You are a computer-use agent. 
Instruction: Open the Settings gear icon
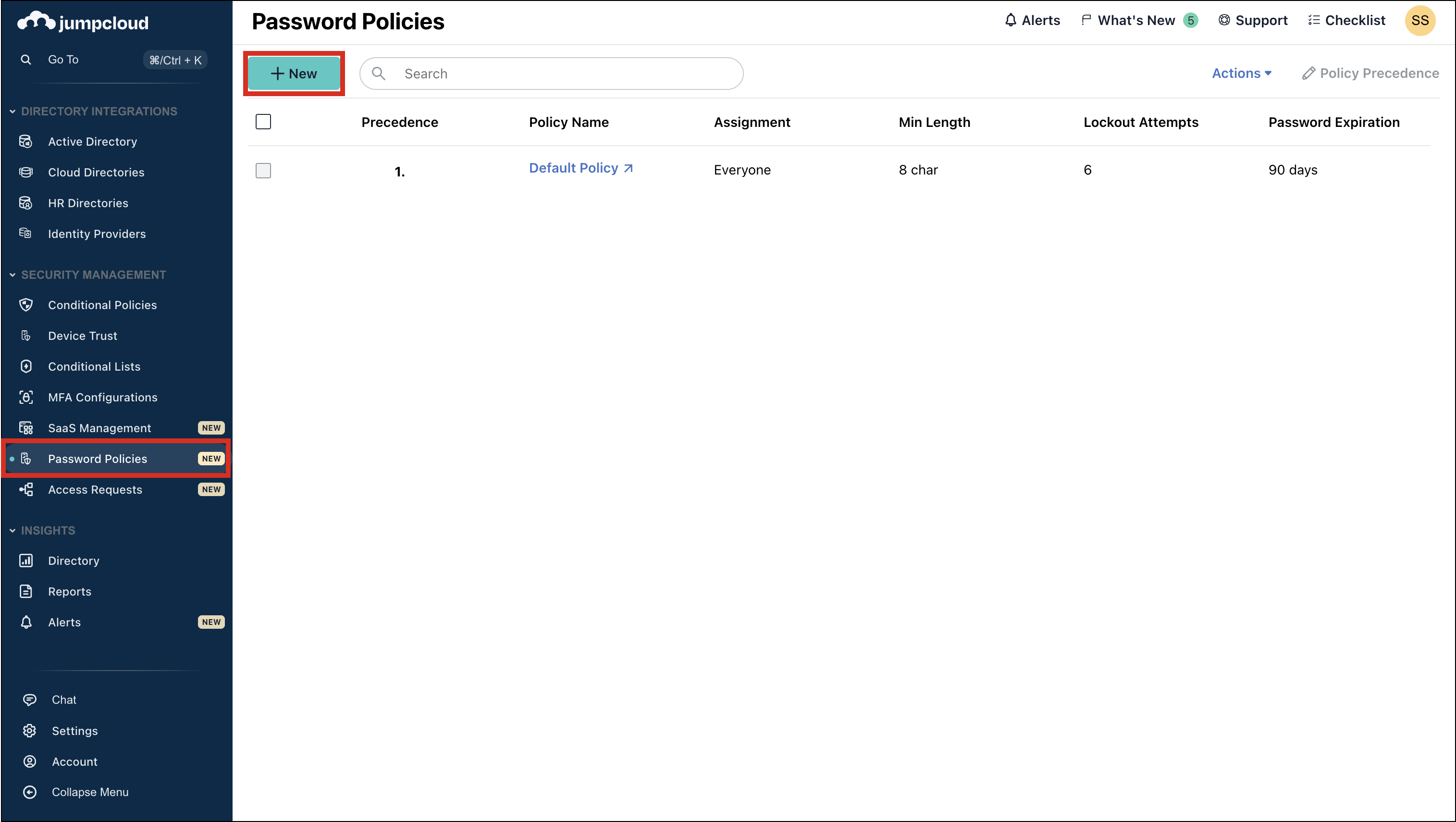tap(29, 730)
